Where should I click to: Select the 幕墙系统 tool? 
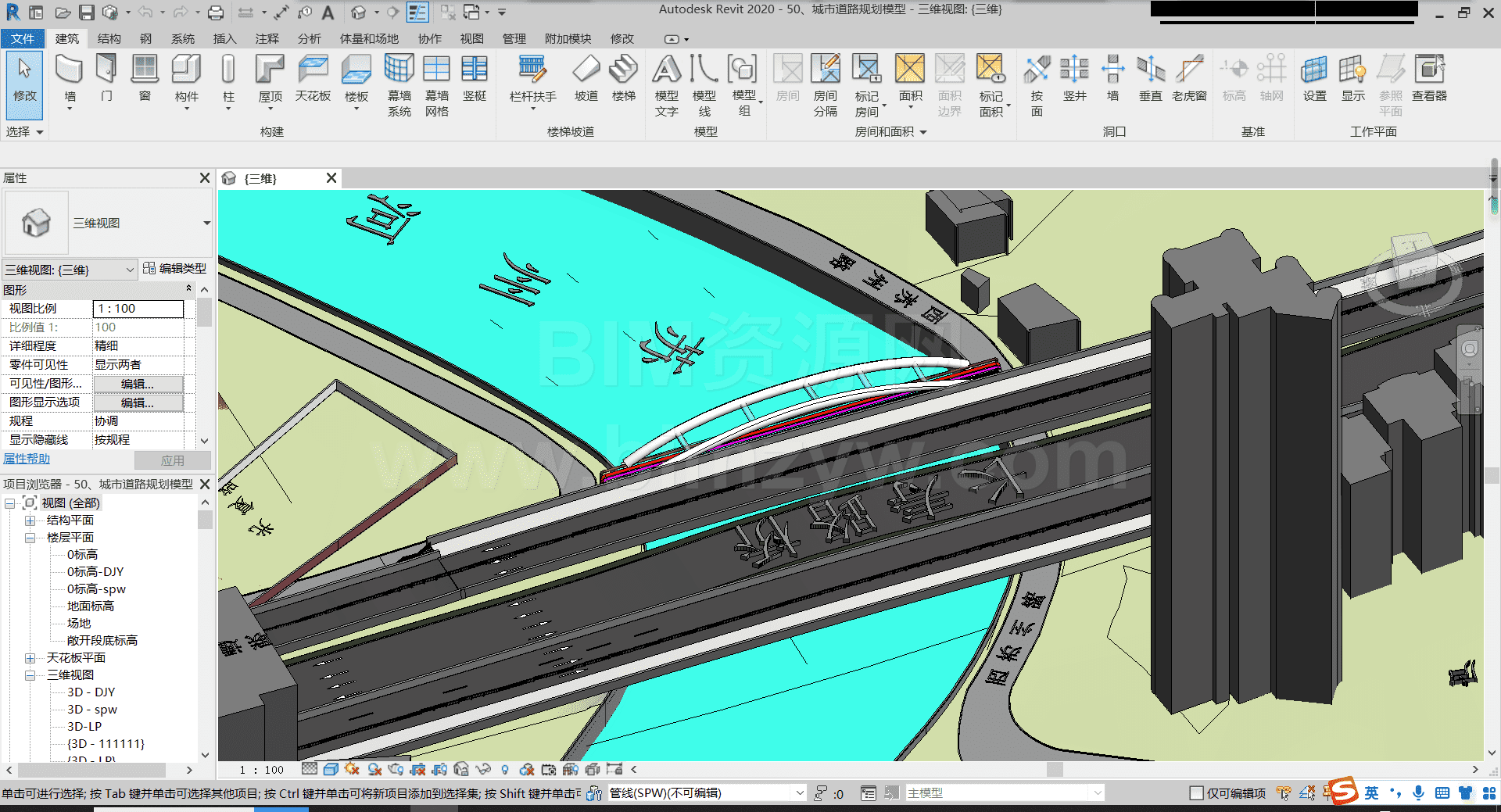click(x=399, y=85)
